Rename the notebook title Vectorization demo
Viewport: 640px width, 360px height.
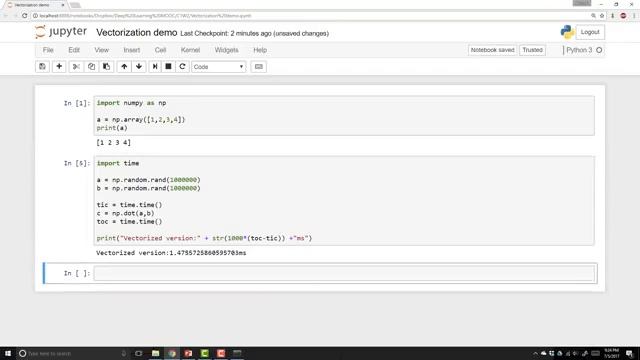point(136,33)
